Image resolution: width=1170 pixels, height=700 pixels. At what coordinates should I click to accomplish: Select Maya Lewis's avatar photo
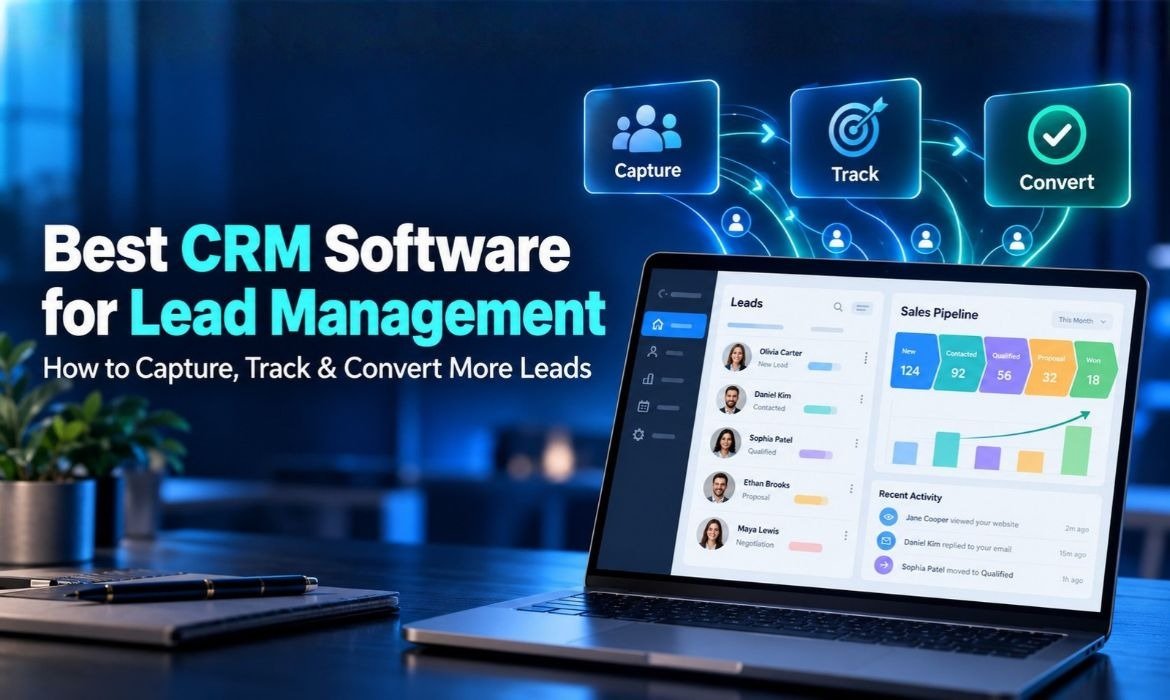pos(713,534)
